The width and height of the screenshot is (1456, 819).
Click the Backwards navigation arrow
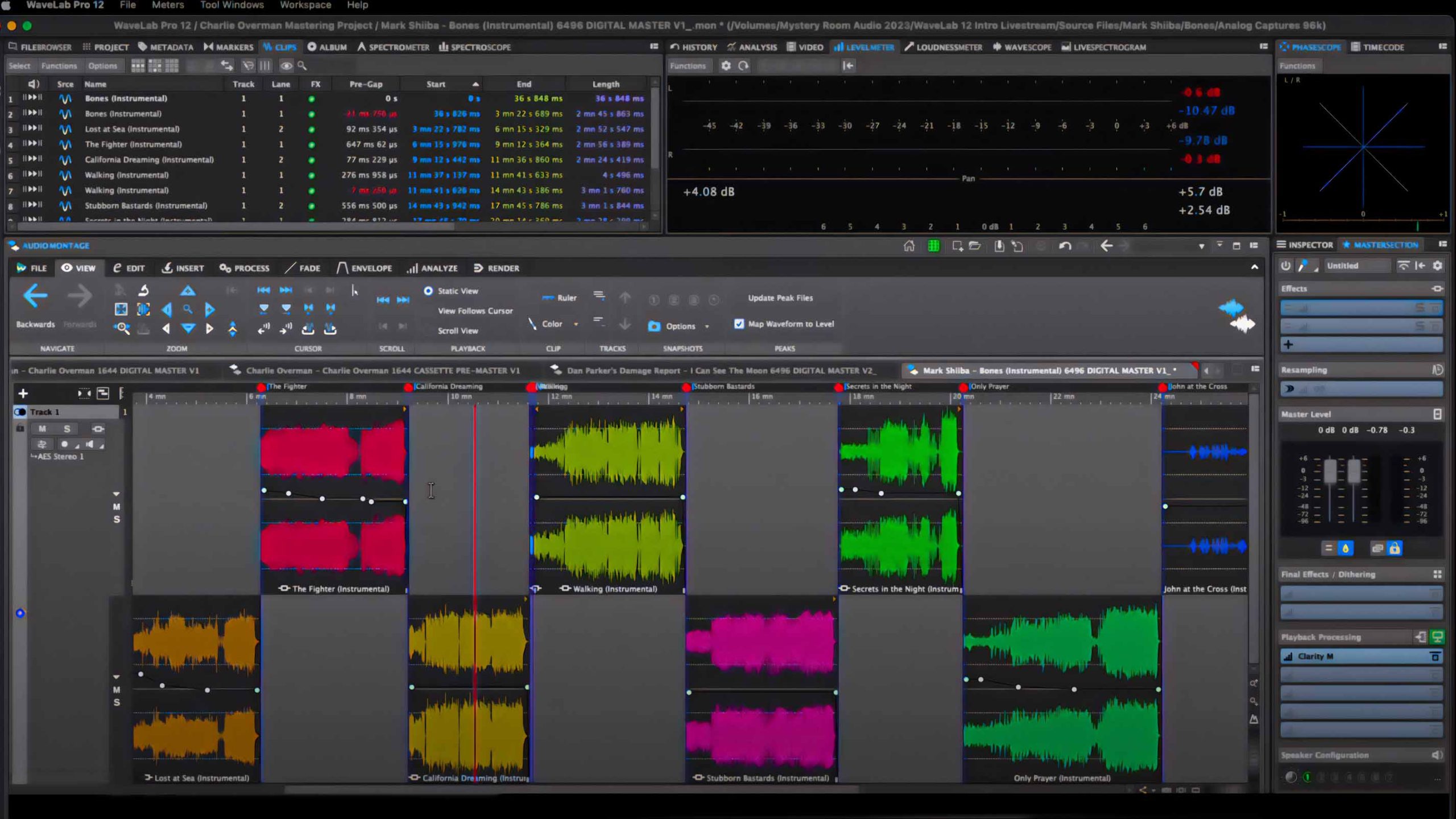click(x=35, y=296)
